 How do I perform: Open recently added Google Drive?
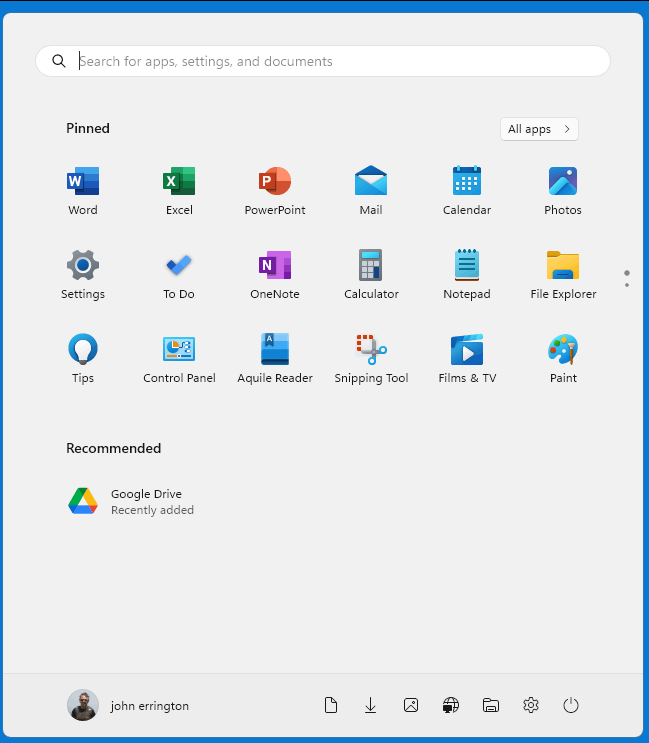point(131,501)
